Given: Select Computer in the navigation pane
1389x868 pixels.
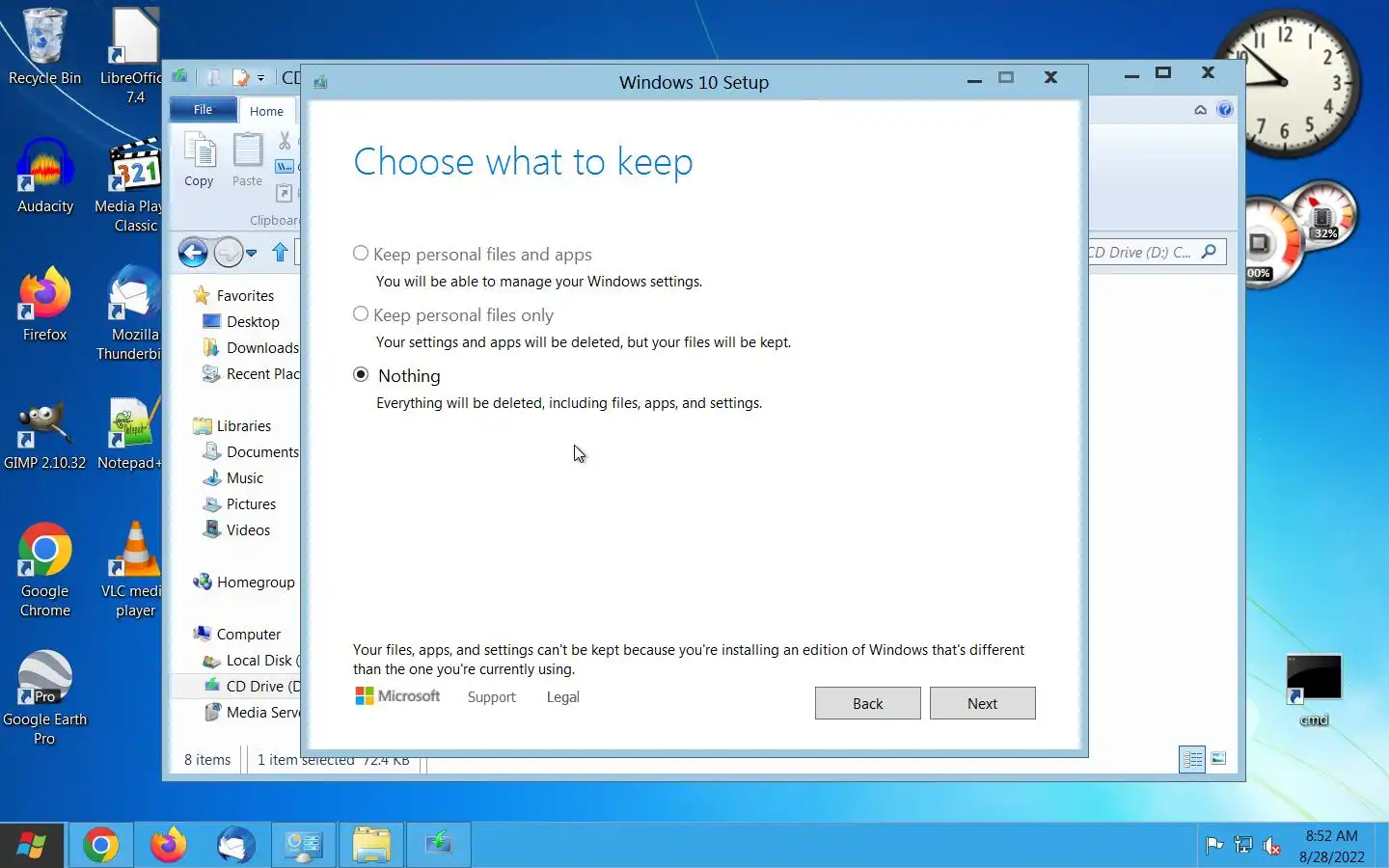Looking at the screenshot, I should [237, 634].
